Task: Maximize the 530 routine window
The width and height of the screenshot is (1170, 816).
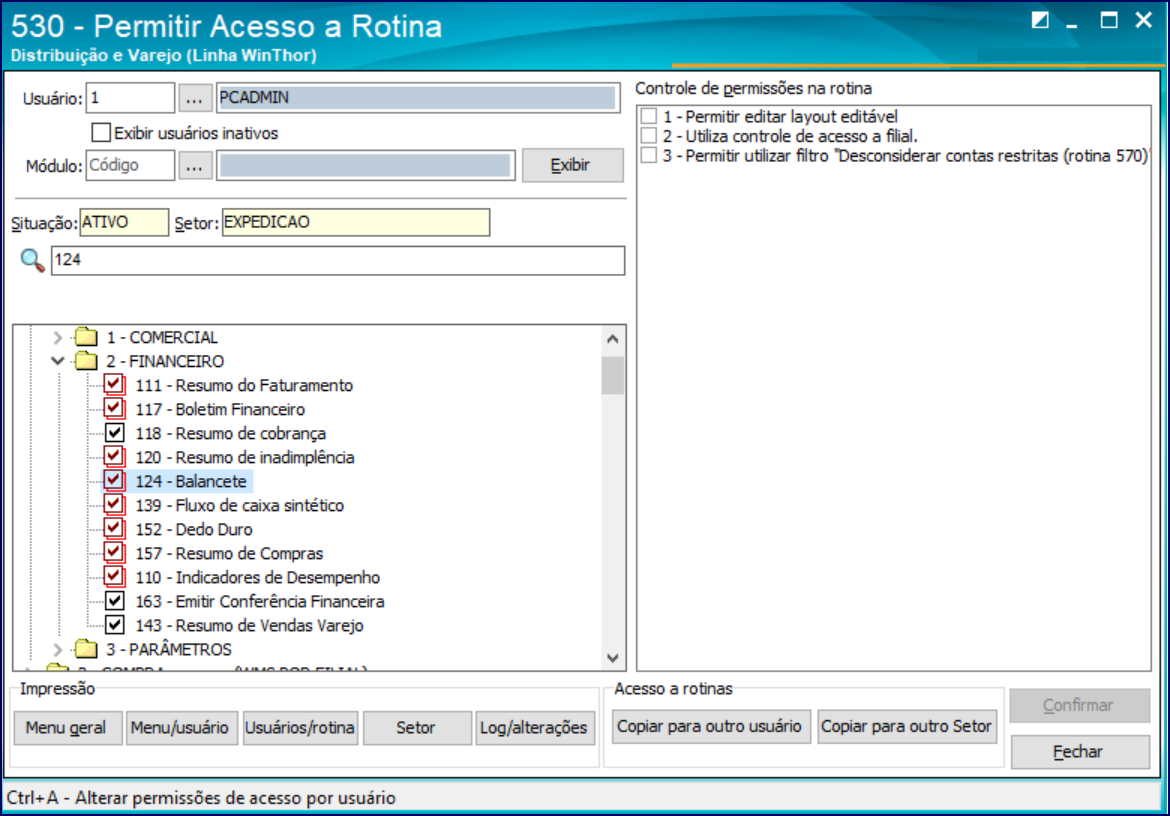Action: tap(1109, 20)
